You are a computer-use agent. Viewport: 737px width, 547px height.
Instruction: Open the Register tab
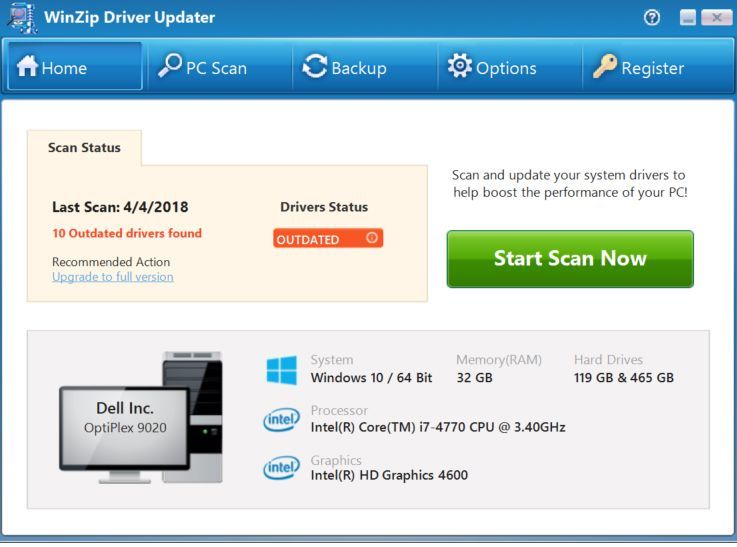coord(656,66)
